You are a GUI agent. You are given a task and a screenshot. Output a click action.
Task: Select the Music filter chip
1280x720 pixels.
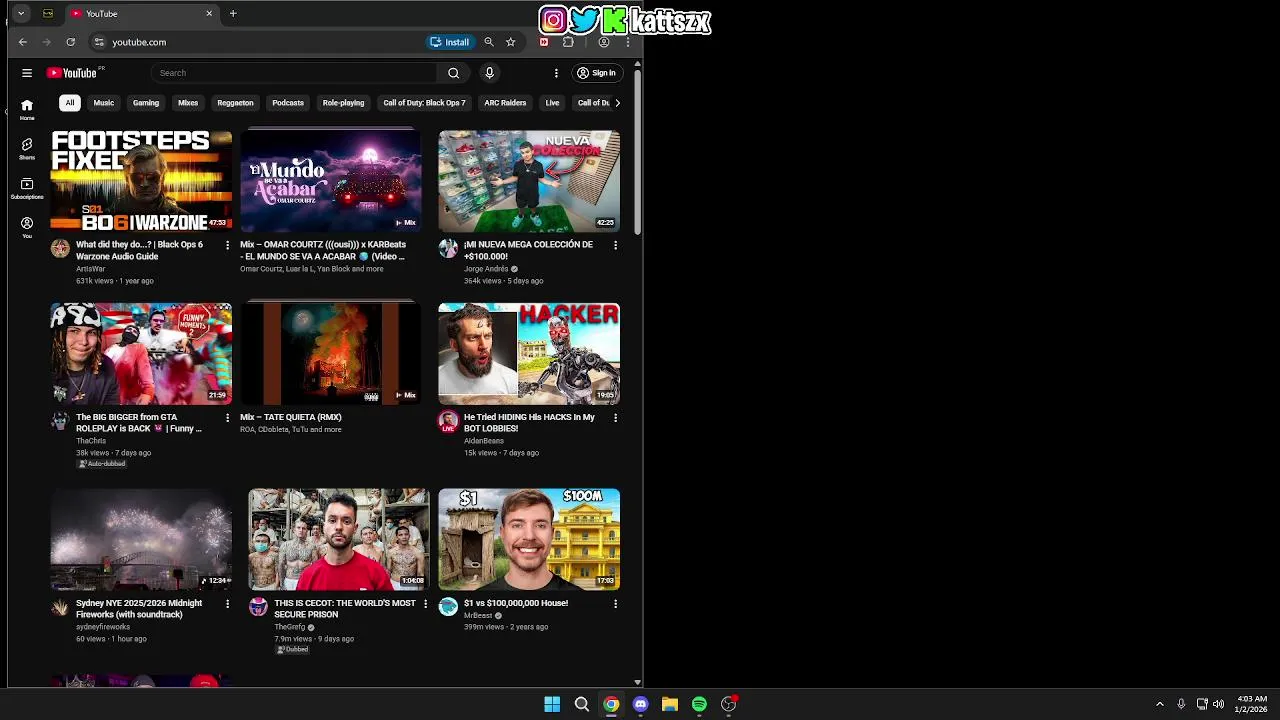(x=104, y=103)
